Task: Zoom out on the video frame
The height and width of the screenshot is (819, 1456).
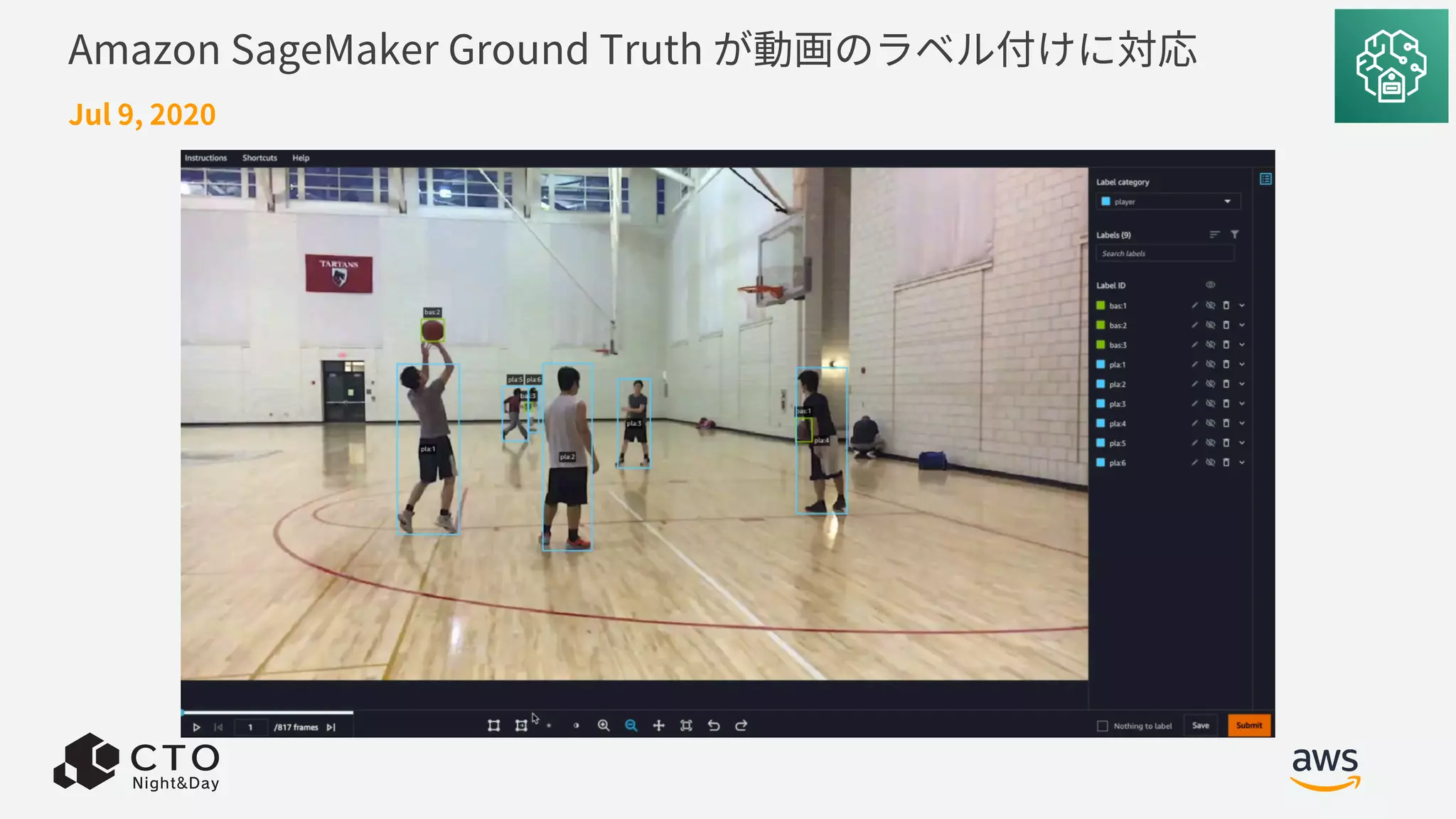Action: [631, 725]
